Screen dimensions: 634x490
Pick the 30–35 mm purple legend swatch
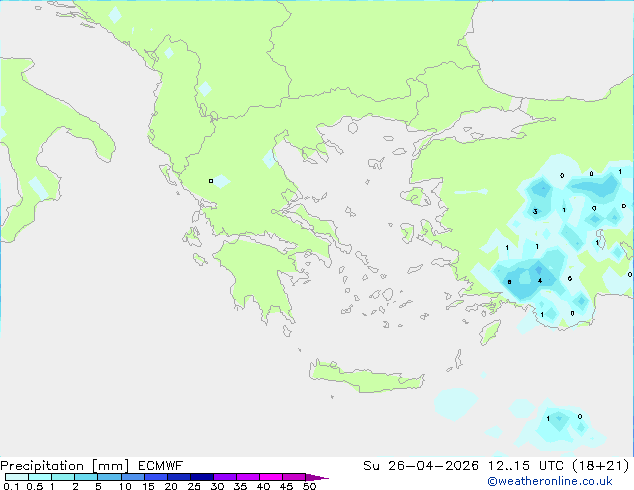(225, 477)
